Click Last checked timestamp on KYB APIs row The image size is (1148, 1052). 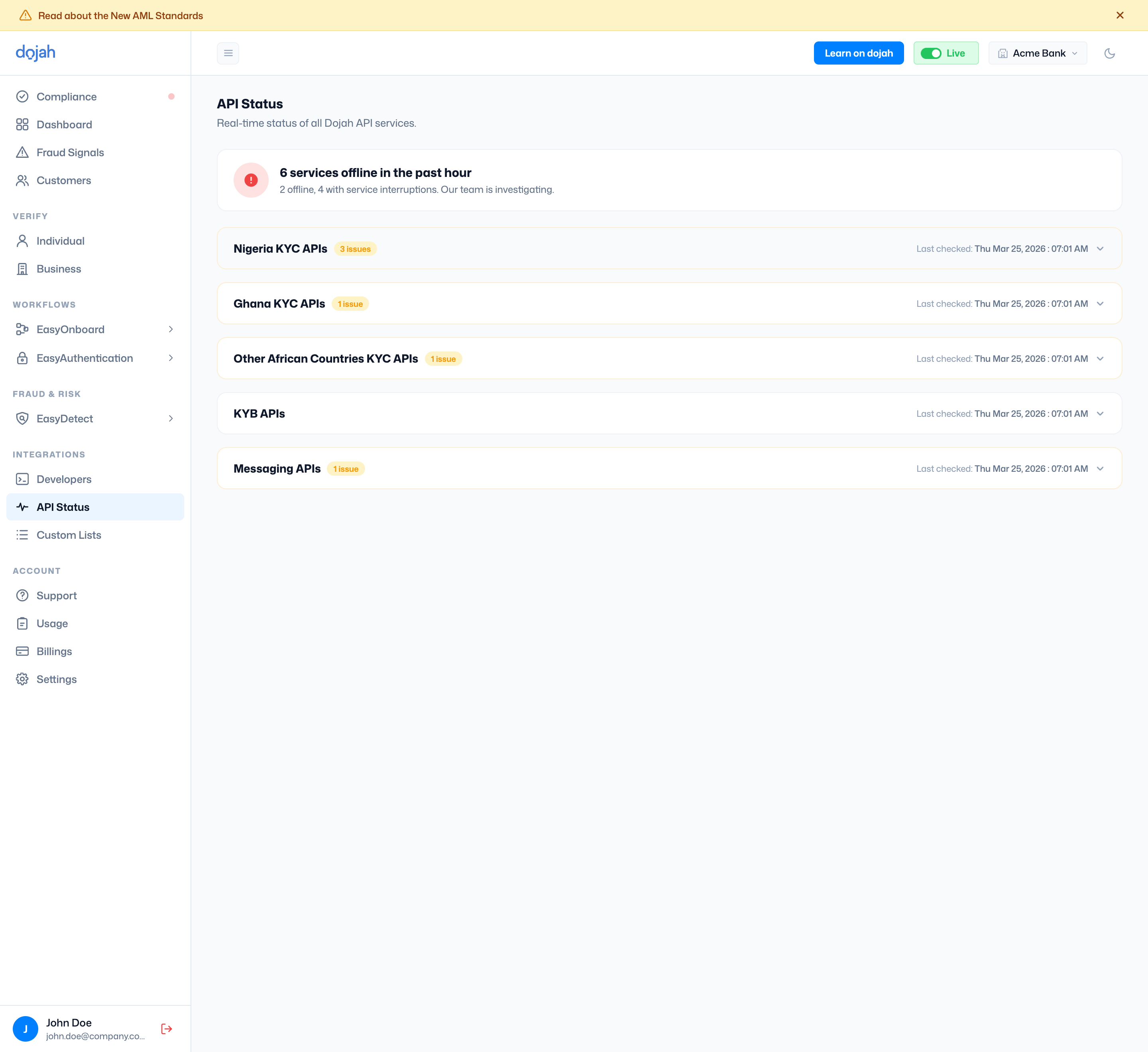1002,414
